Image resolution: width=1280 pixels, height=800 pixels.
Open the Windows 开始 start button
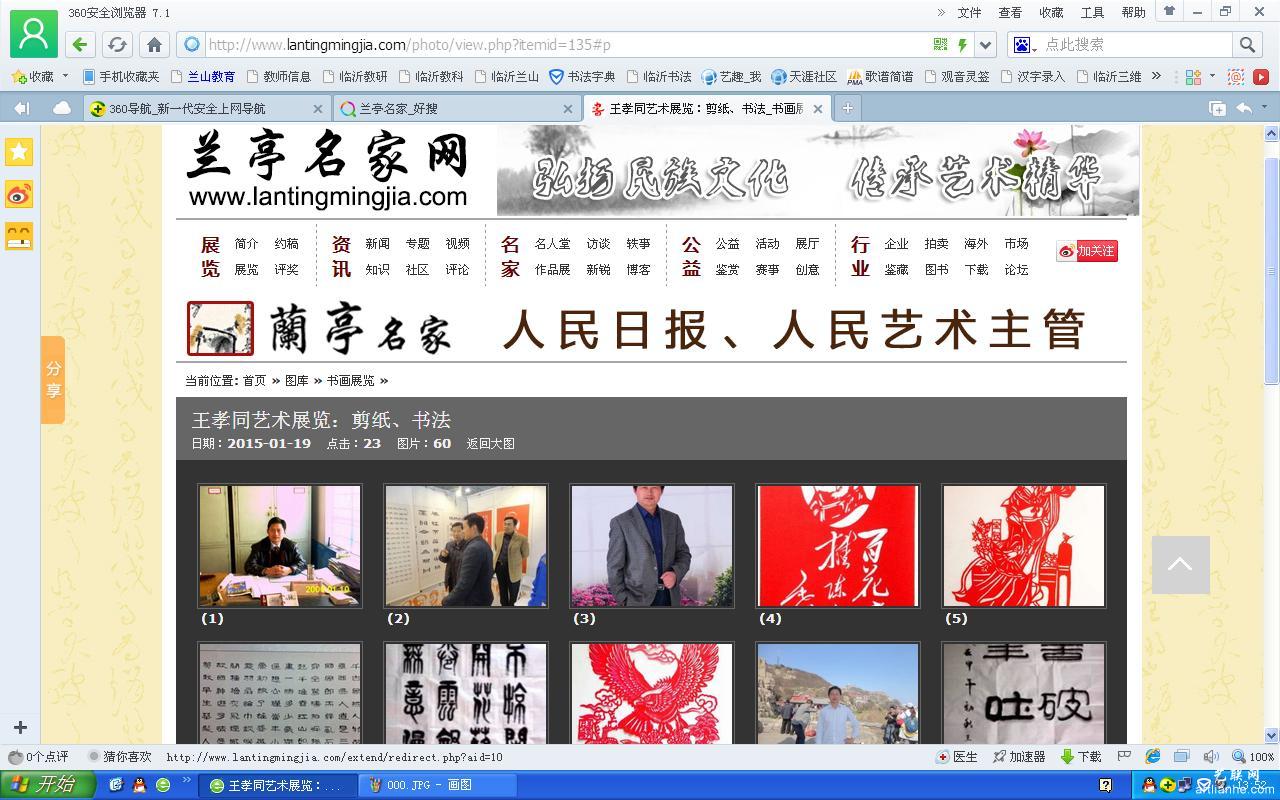pos(47,785)
